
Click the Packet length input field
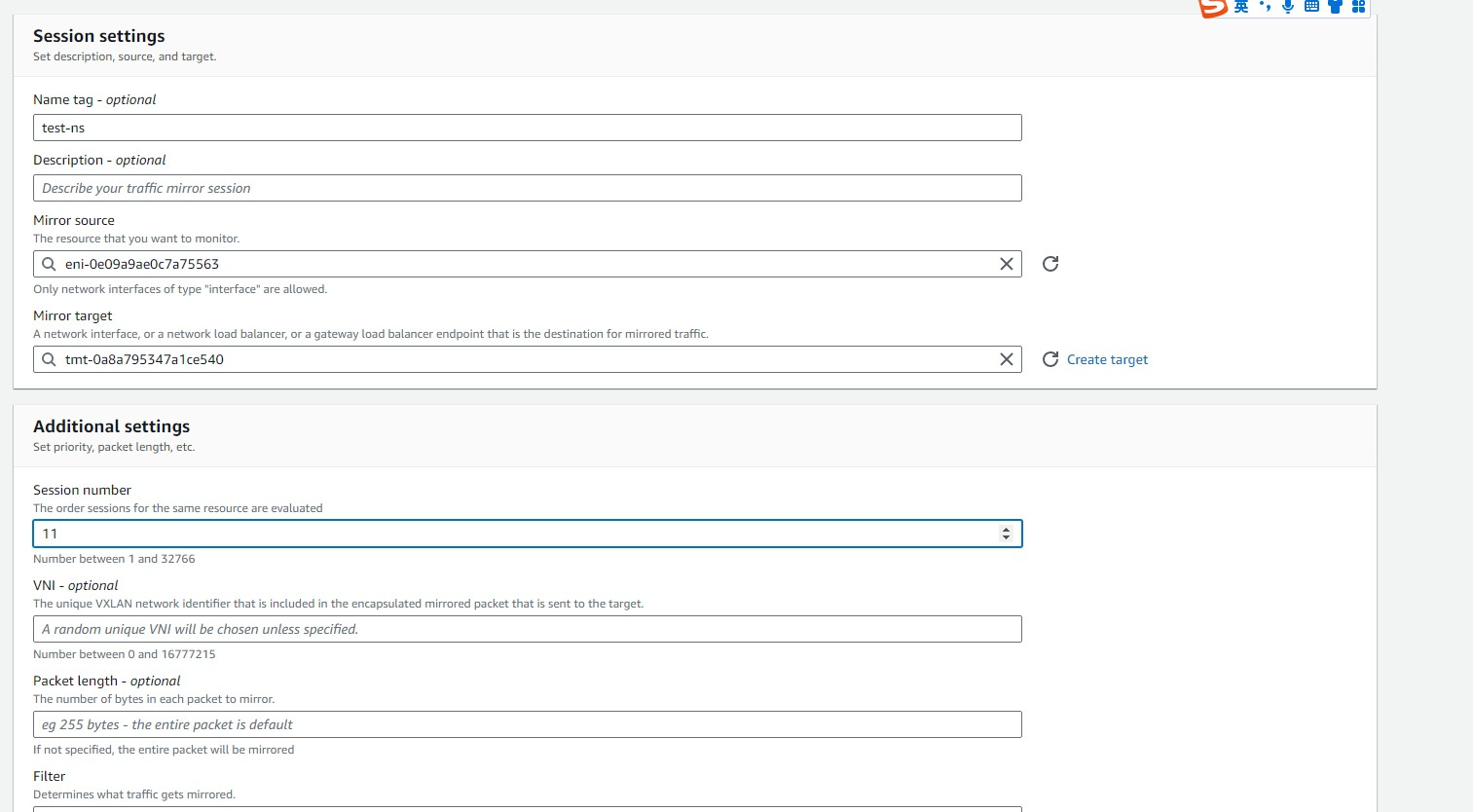[x=526, y=724]
